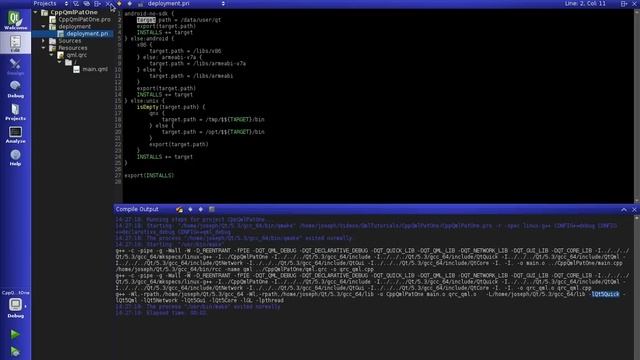This screenshot has width=640, height=360.
Task: Open Analyze mode in the sidebar
Action: 15,135
